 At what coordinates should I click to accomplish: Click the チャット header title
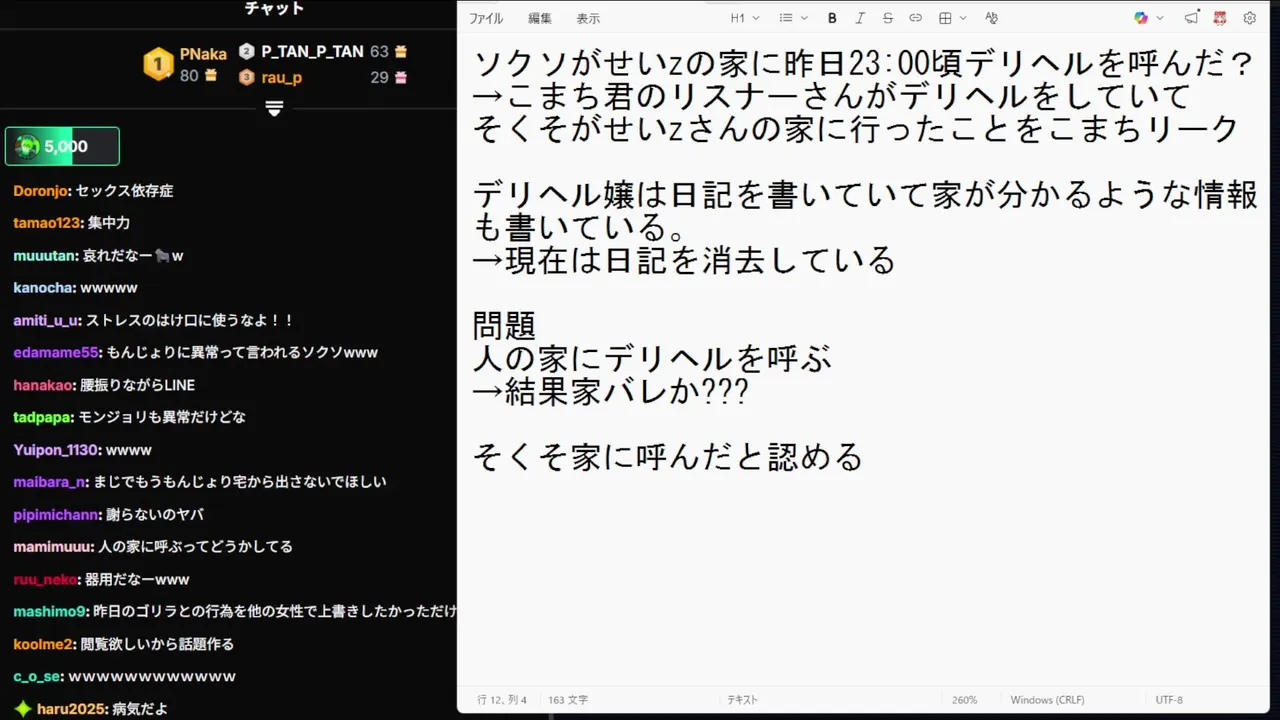(274, 9)
